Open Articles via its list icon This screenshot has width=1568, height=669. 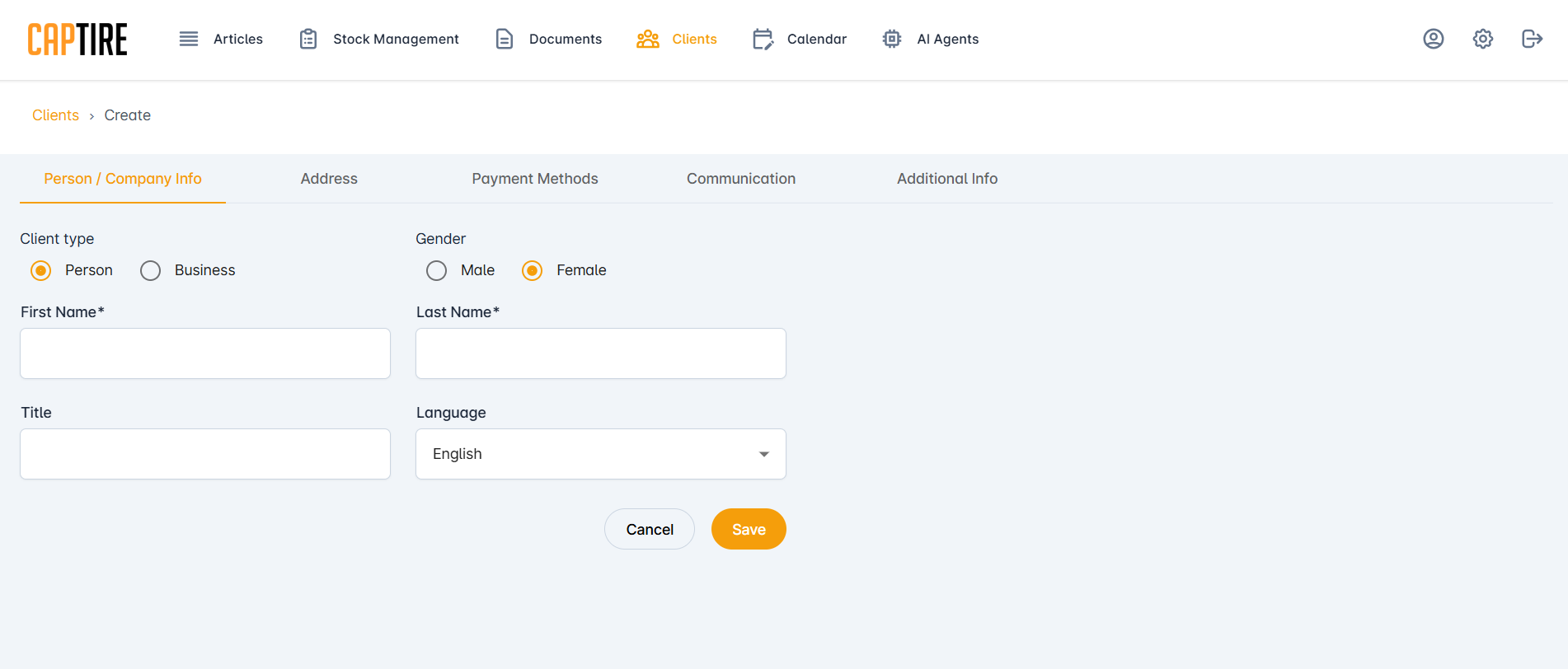point(189,39)
